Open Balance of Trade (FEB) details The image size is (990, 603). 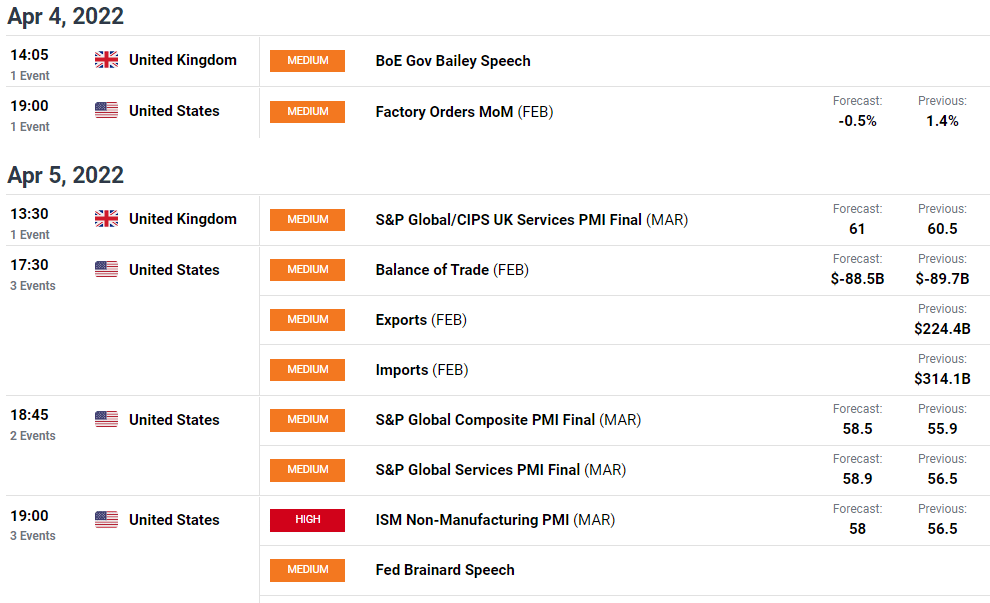(452, 270)
